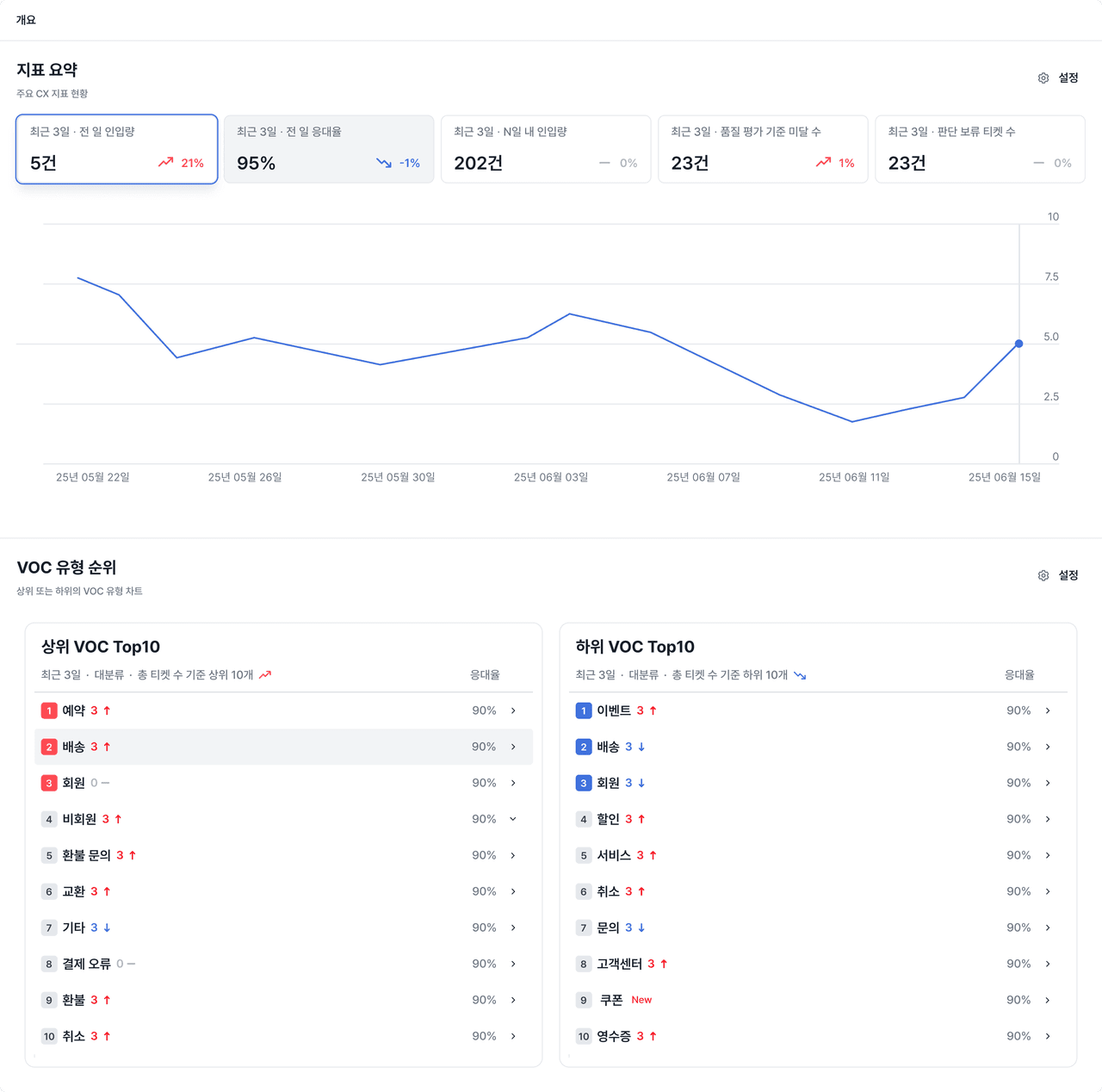The image size is (1102, 1092).
Task: Click the New label beside 쿠폰
Action: tap(641, 1000)
